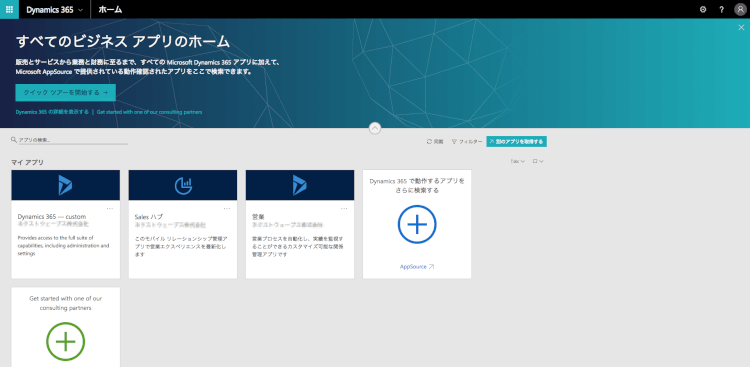
Task: Click the green plus circle for consulting partners
Action: [66, 342]
